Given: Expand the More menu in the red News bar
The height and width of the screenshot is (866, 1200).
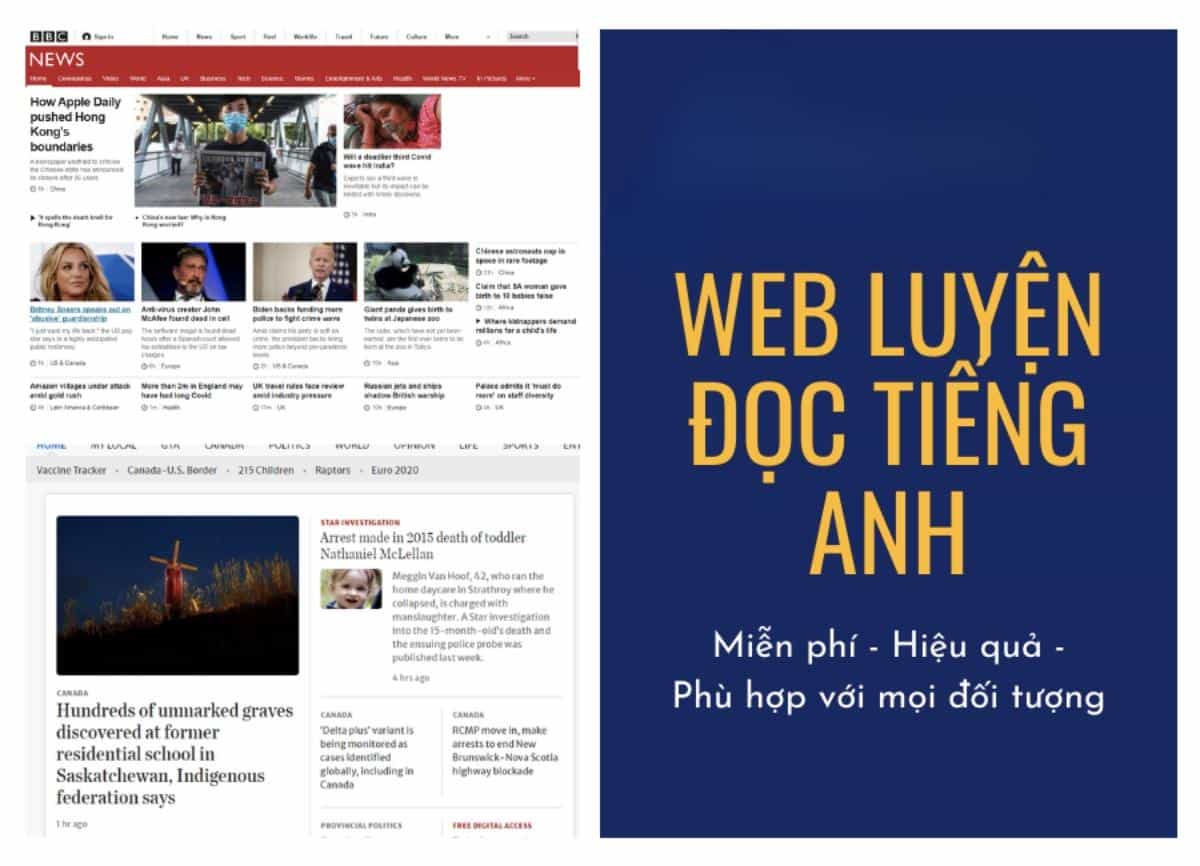Looking at the screenshot, I should coord(525,78).
